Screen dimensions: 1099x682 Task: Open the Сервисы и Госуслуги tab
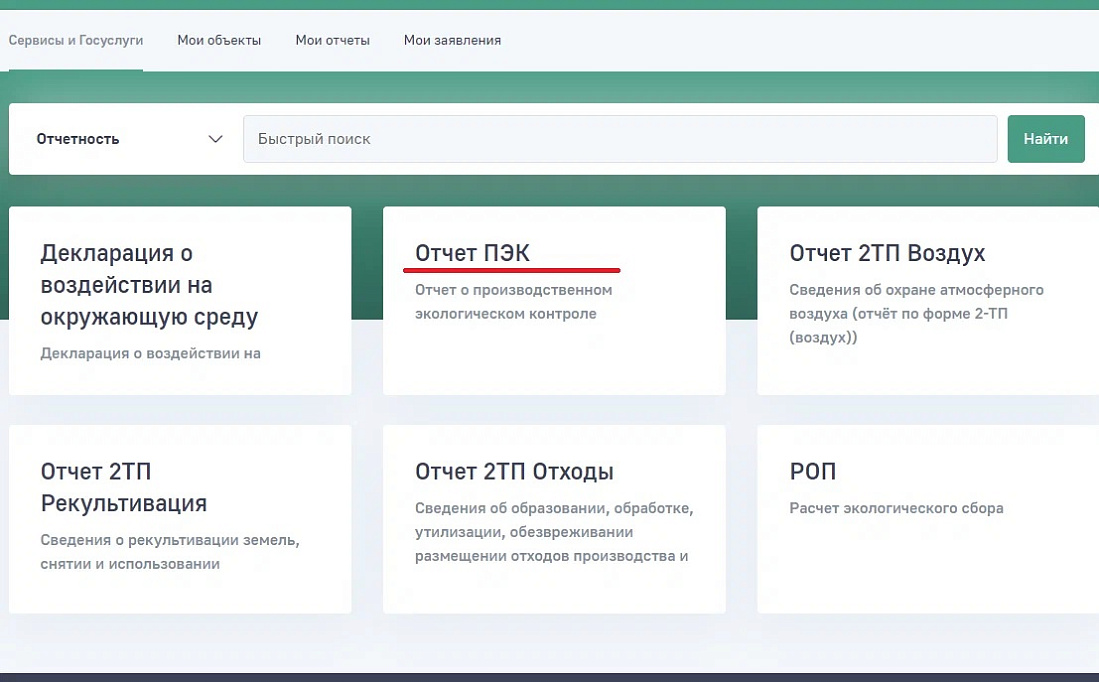76,41
